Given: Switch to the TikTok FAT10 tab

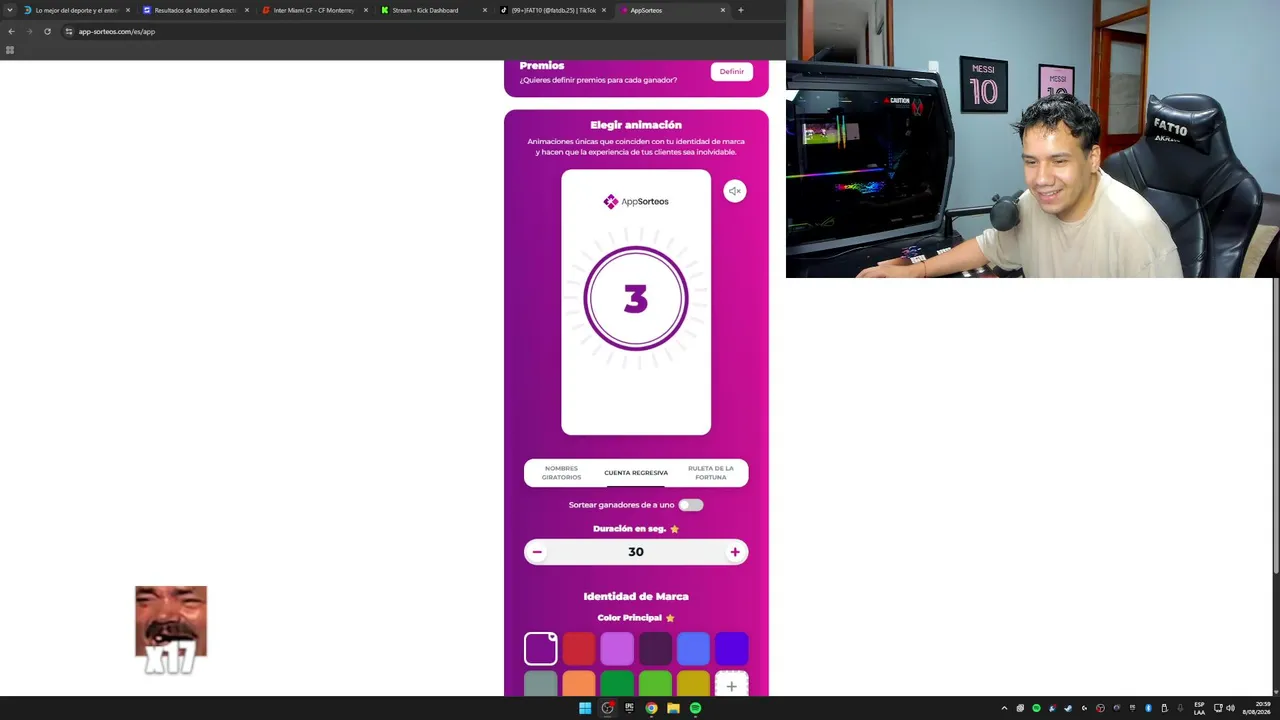Looking at the screenshot, I should point(553,10).
